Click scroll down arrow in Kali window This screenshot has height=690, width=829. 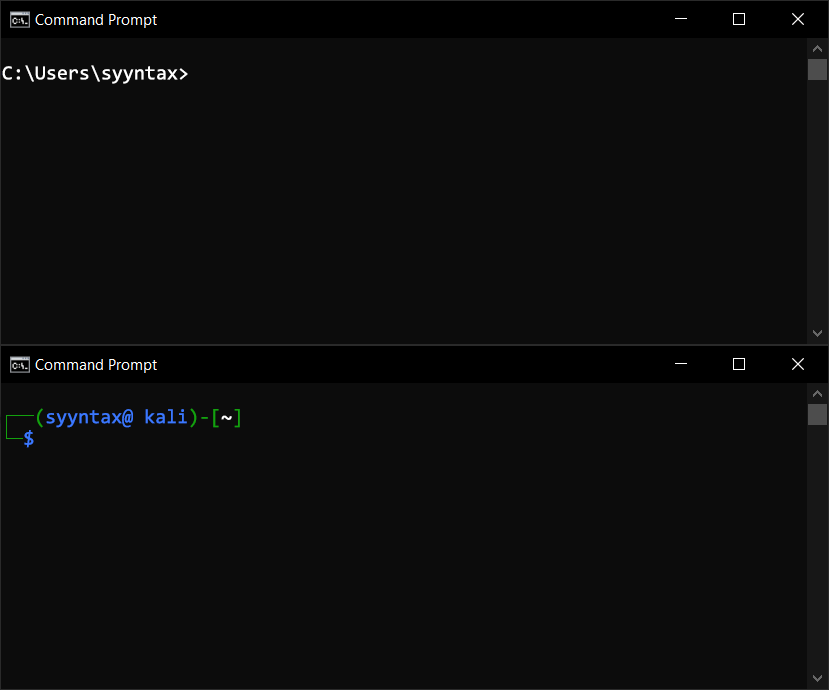817,678
